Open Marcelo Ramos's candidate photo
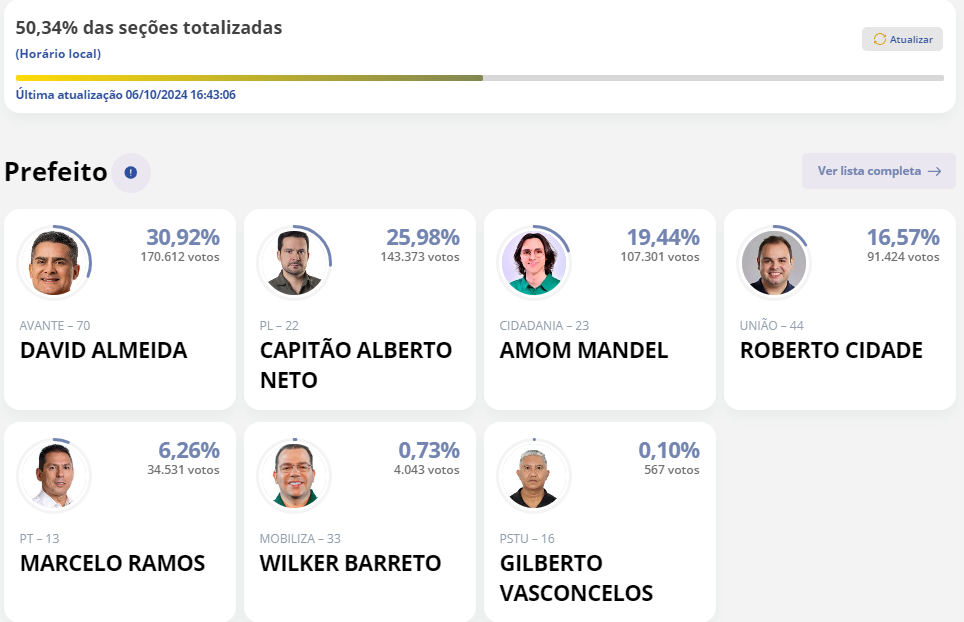The width and height of the screenshot is (964, 622). tap(53, 475)
